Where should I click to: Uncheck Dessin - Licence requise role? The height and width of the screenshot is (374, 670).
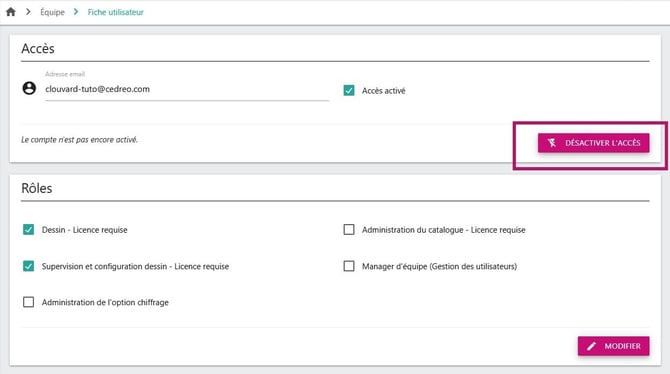tap(28, 230)
